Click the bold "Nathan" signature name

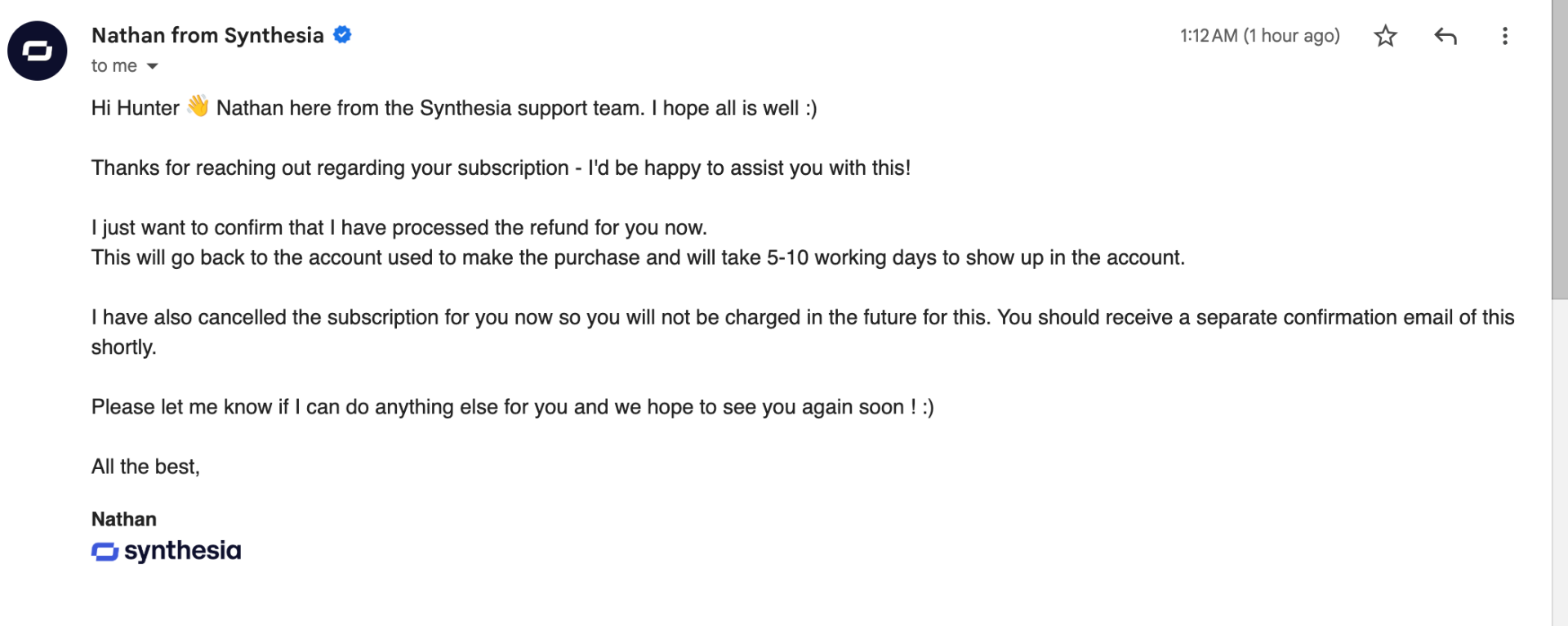click(124, 519)
